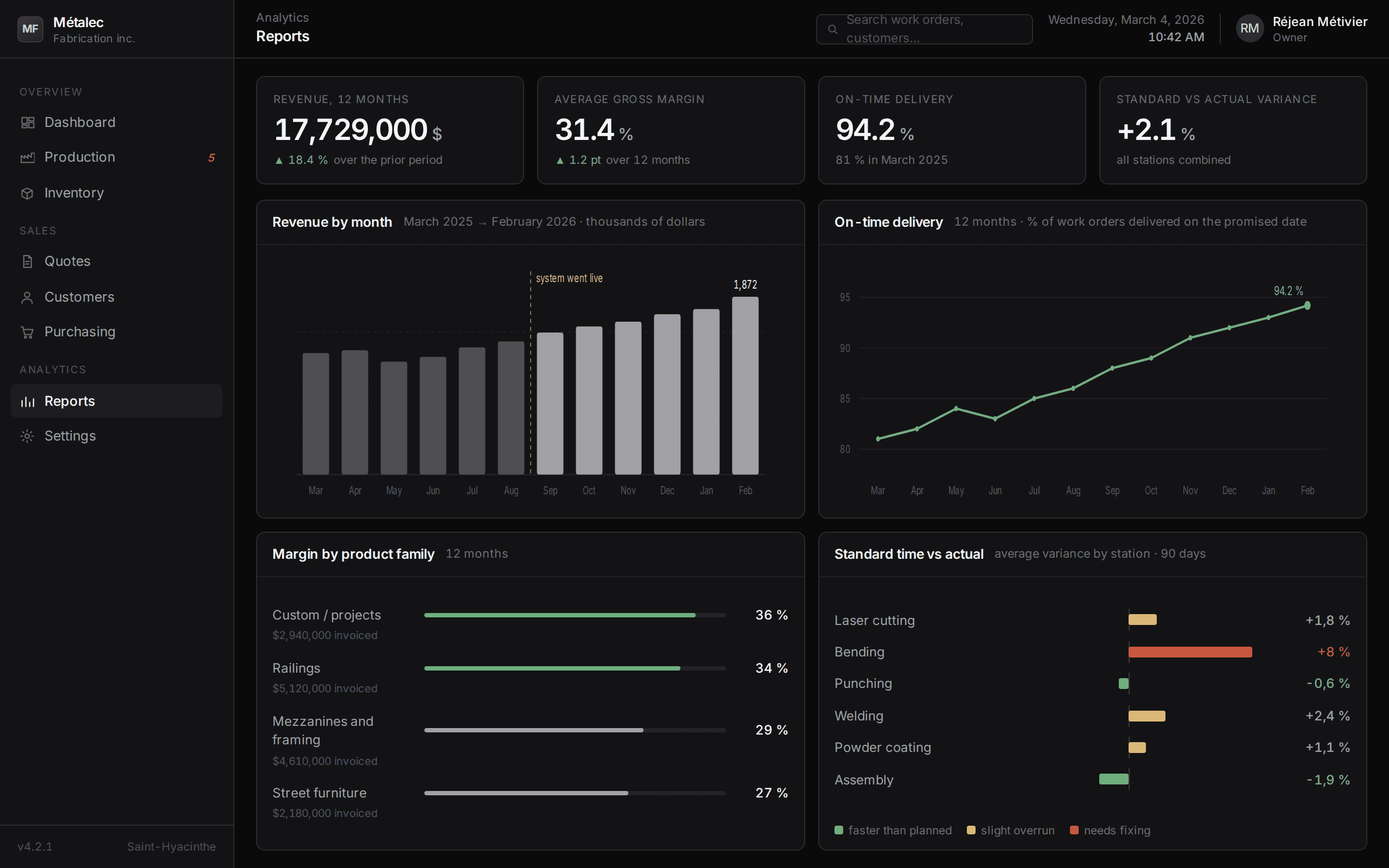Focus the search work orders field
The height and width of the screenshot is (868, 1389).
click(924, 29)
